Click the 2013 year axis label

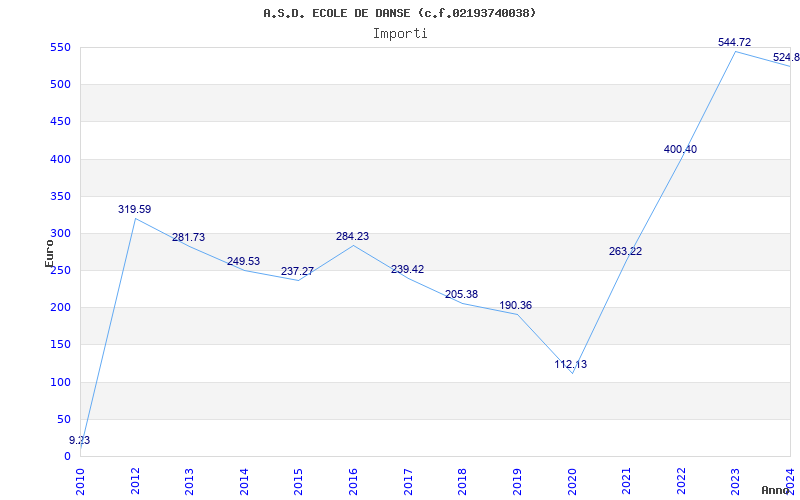189,482
